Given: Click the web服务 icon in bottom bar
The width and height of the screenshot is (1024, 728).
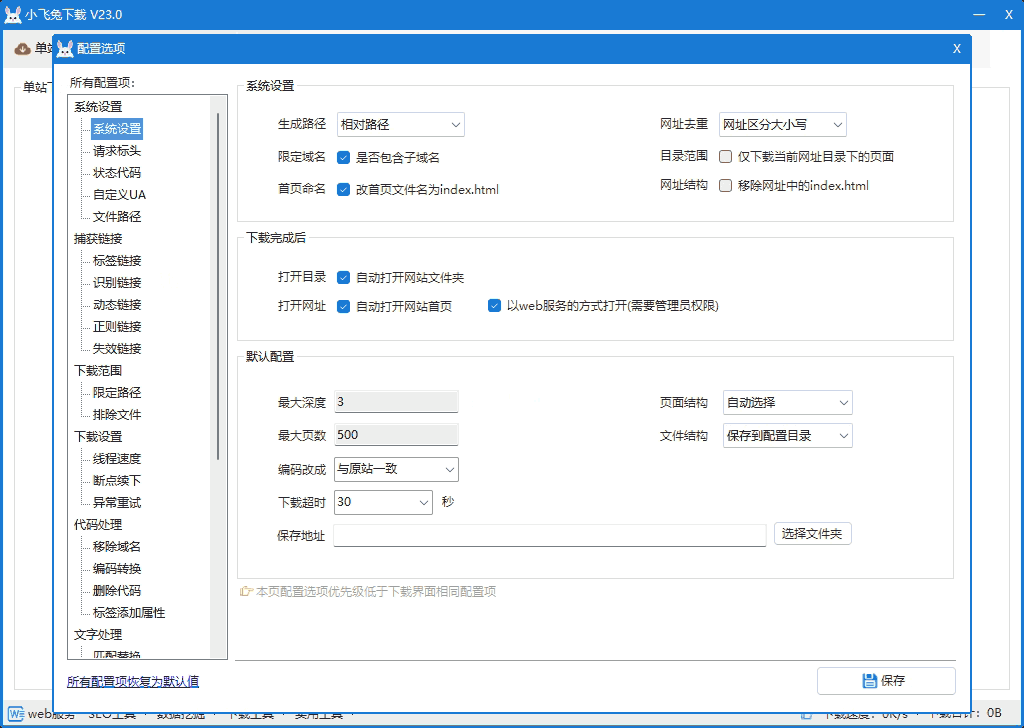Looking at the screenshot, I should [x=14, y=714].
